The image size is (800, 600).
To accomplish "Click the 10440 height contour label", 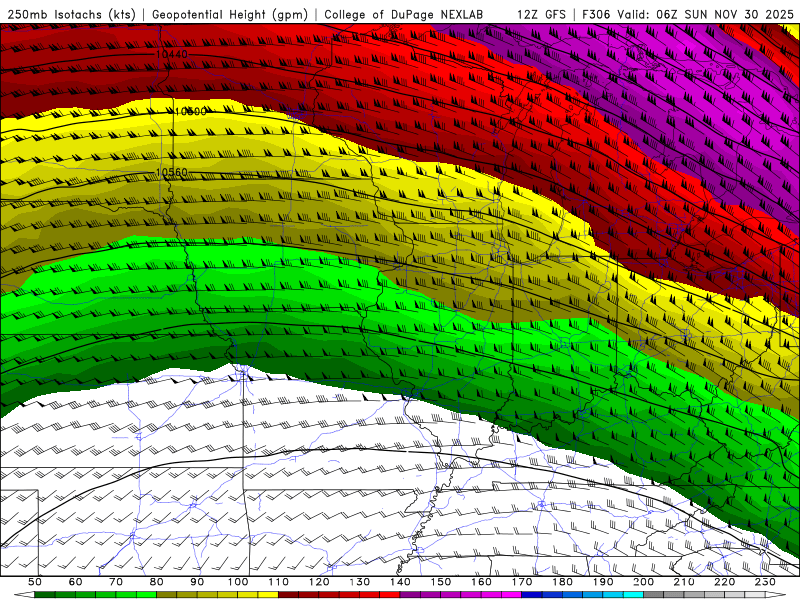I will click(171, 54).
